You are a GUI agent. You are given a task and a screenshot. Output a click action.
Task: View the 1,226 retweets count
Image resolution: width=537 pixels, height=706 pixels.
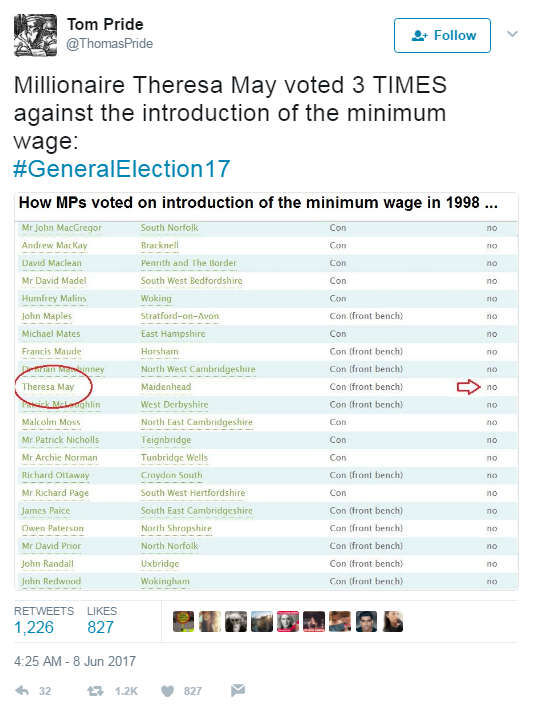click(x=34, y=627)
